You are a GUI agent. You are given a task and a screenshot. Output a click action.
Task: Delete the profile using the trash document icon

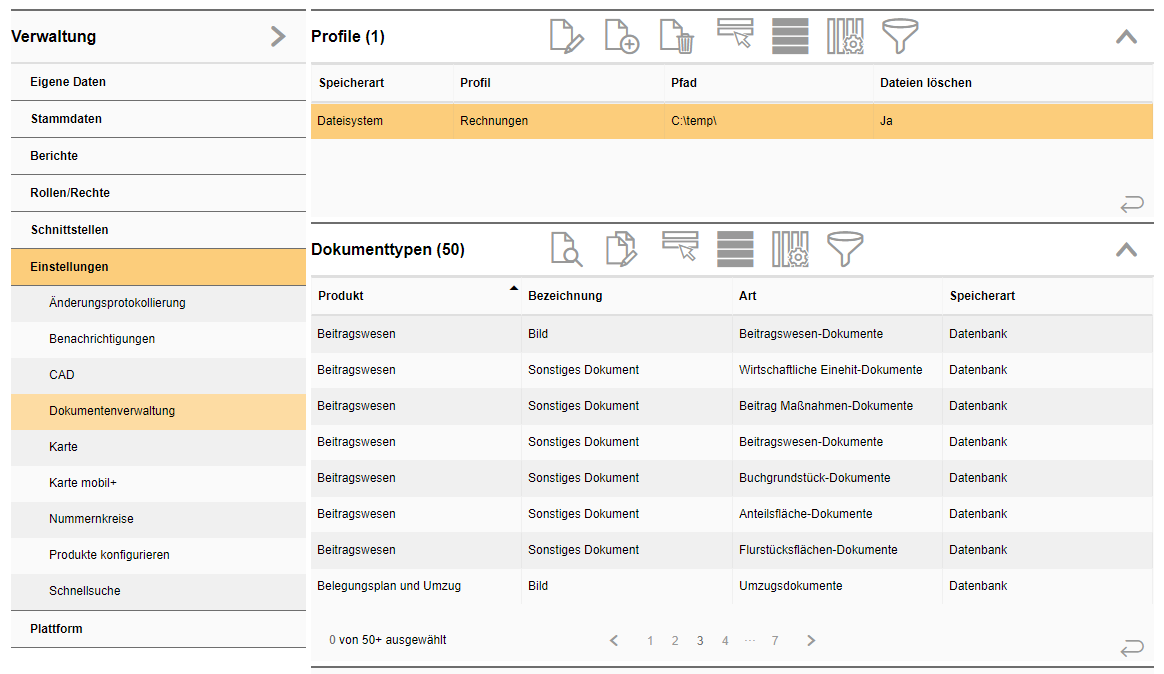pos(677,37)
